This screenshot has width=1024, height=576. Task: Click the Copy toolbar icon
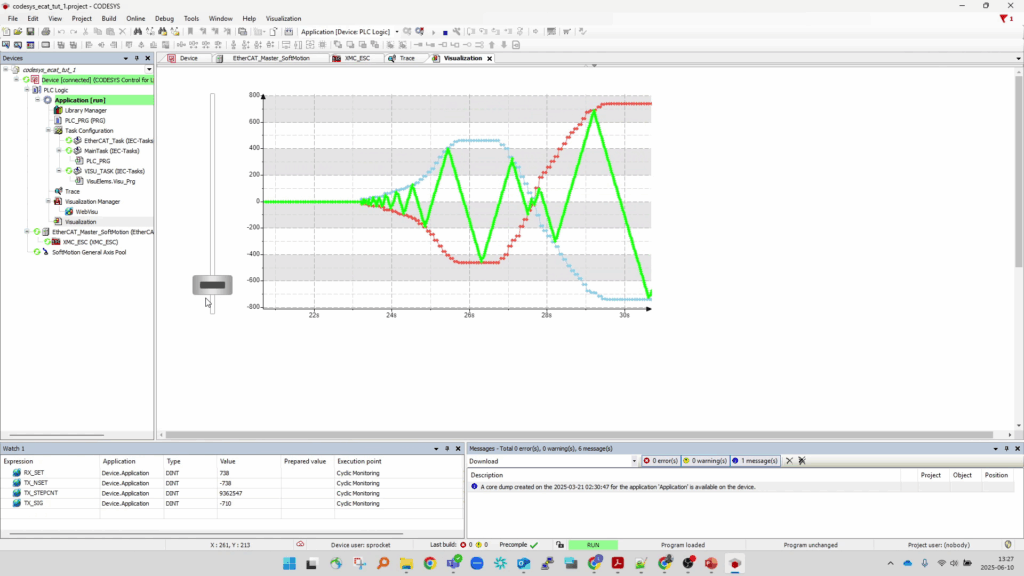(98, 31)
